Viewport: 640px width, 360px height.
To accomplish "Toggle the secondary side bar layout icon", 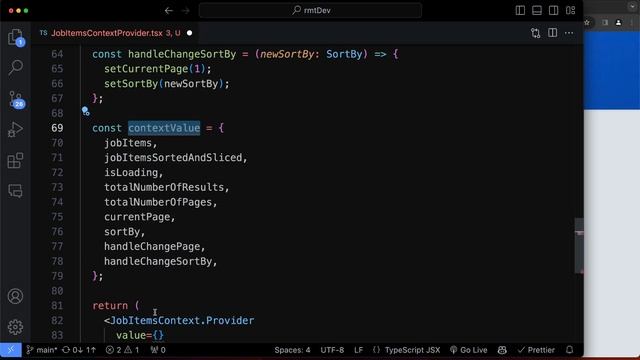I will pyautogui.click(x=553, y=11).
